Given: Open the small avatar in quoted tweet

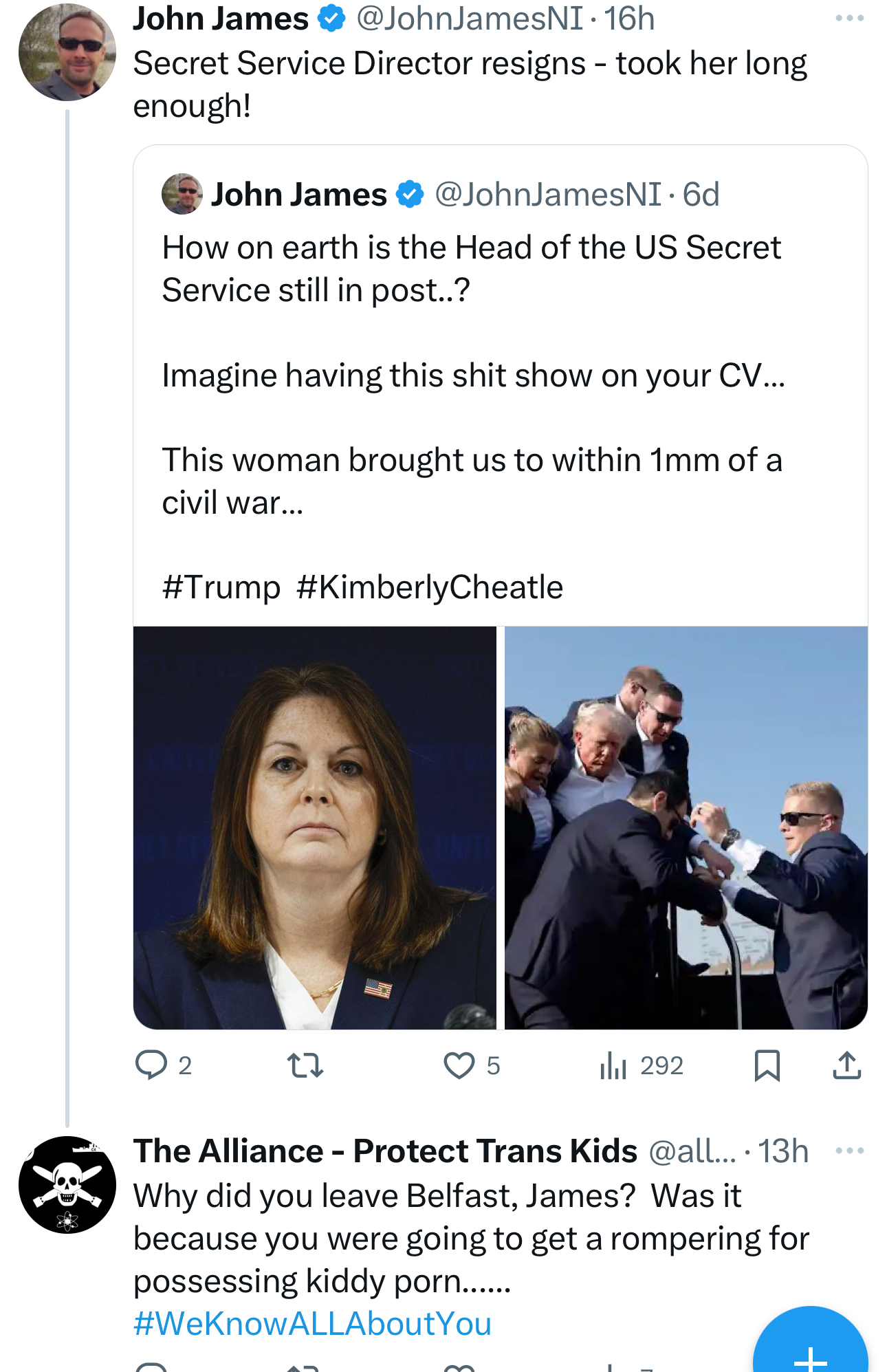Looking at the screenshot, I should click(x=182, y=194).
